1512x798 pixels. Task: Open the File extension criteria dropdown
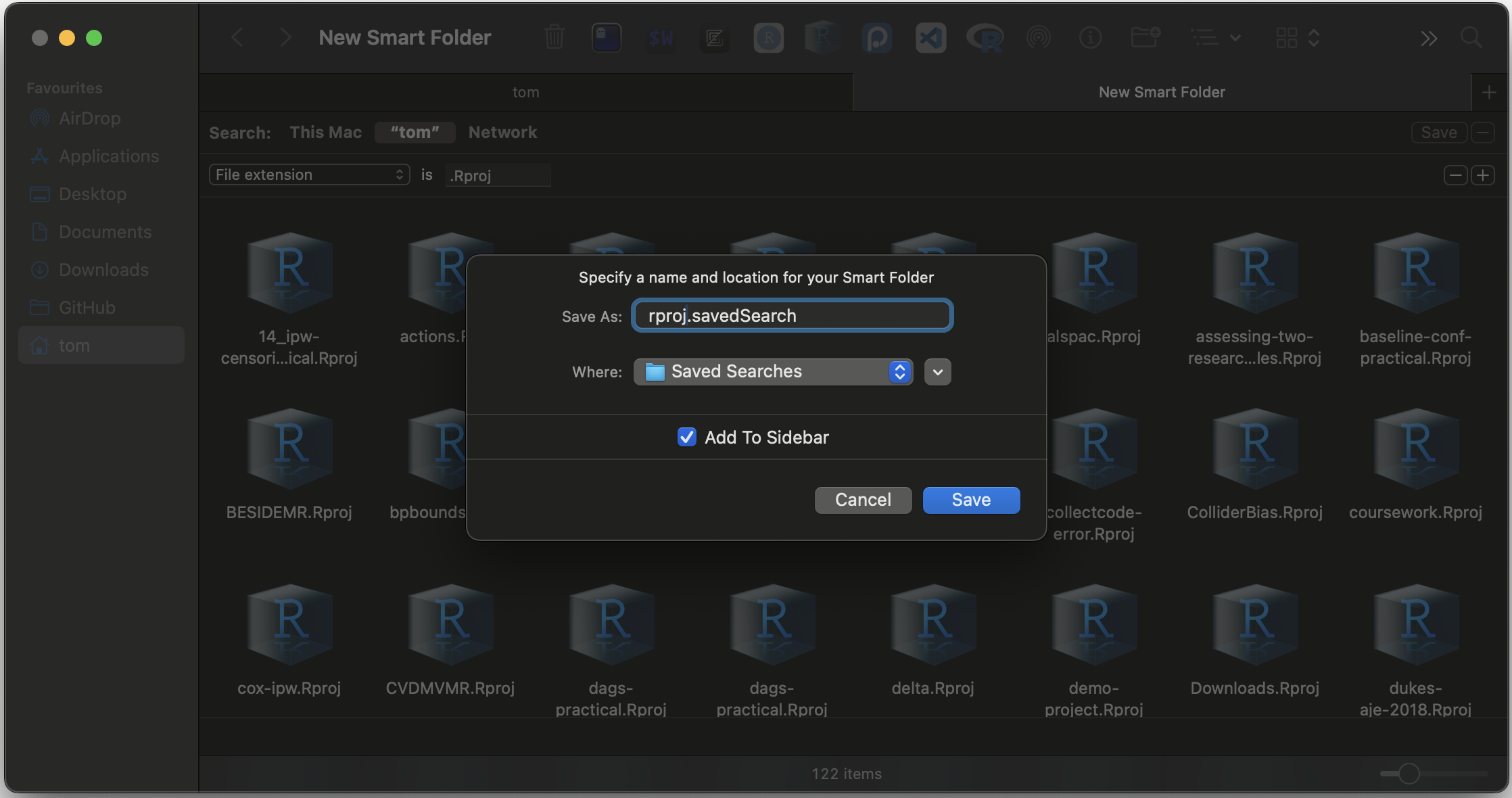pyautogui.click(x=310, y=174)
